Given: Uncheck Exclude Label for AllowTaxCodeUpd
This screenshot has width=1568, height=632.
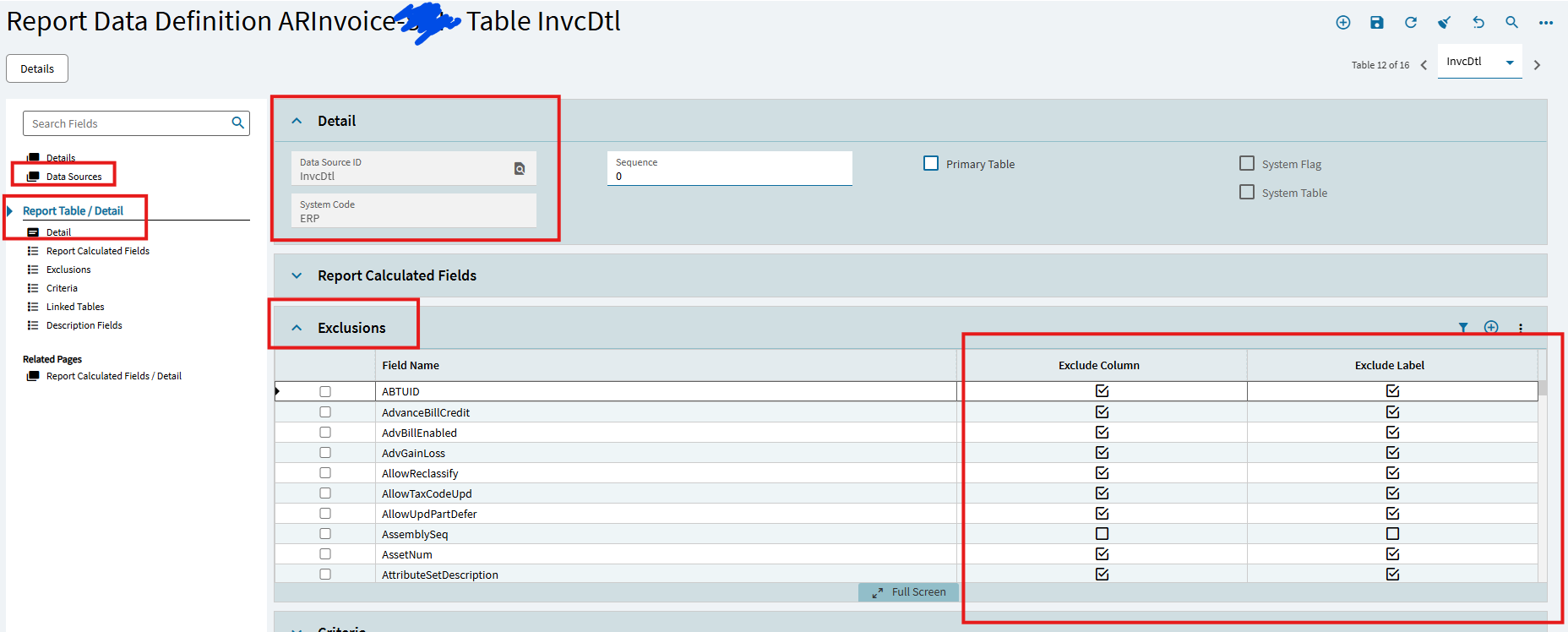Looking at the screenshot, I should (x=1392, y=493).
